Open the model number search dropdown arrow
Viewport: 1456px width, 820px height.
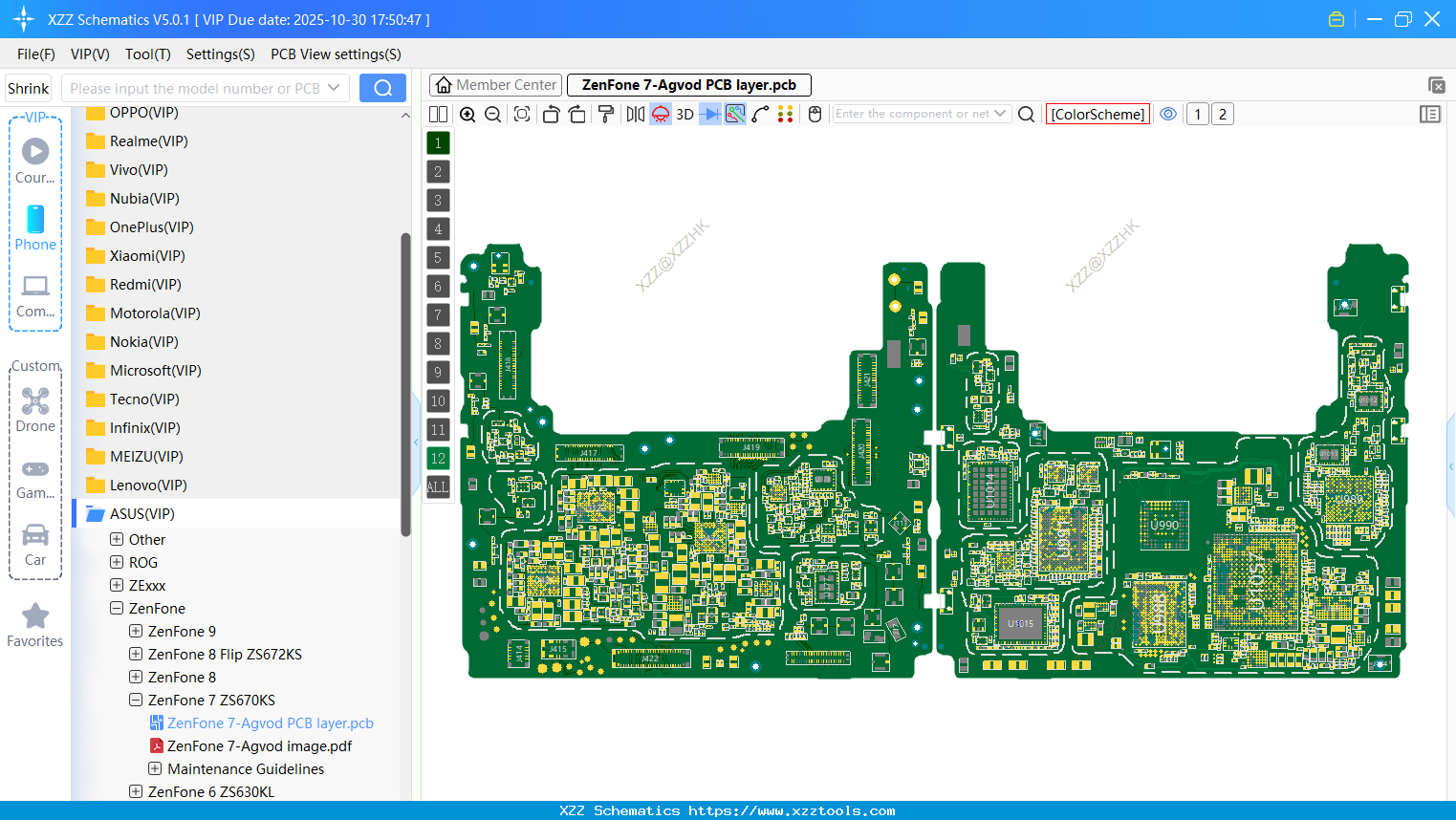334,88
